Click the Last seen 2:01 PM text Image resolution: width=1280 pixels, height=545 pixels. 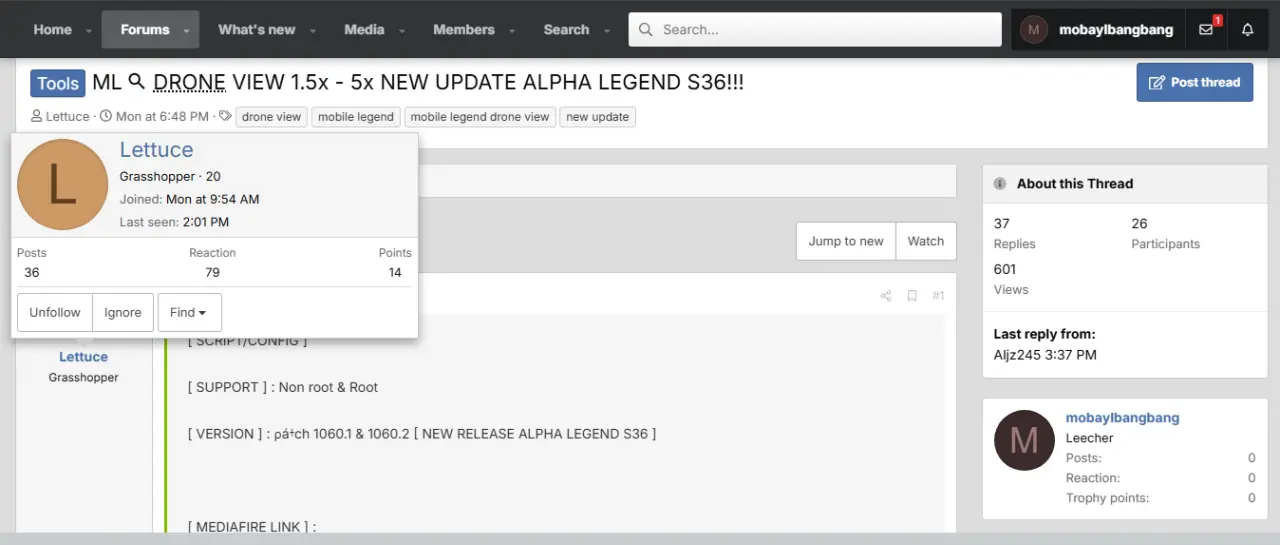click(174, 222)
